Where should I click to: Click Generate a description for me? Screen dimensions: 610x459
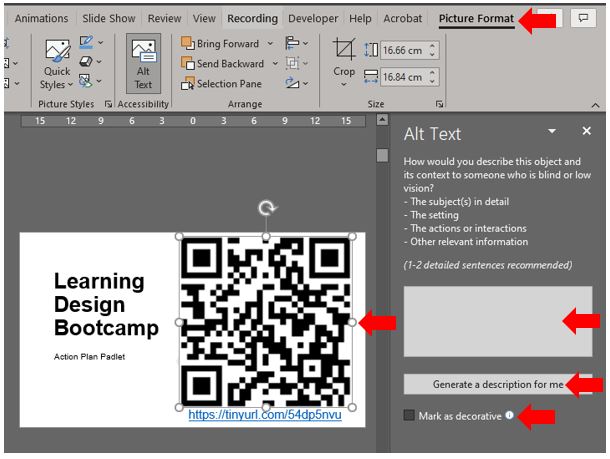pos(498,384)
